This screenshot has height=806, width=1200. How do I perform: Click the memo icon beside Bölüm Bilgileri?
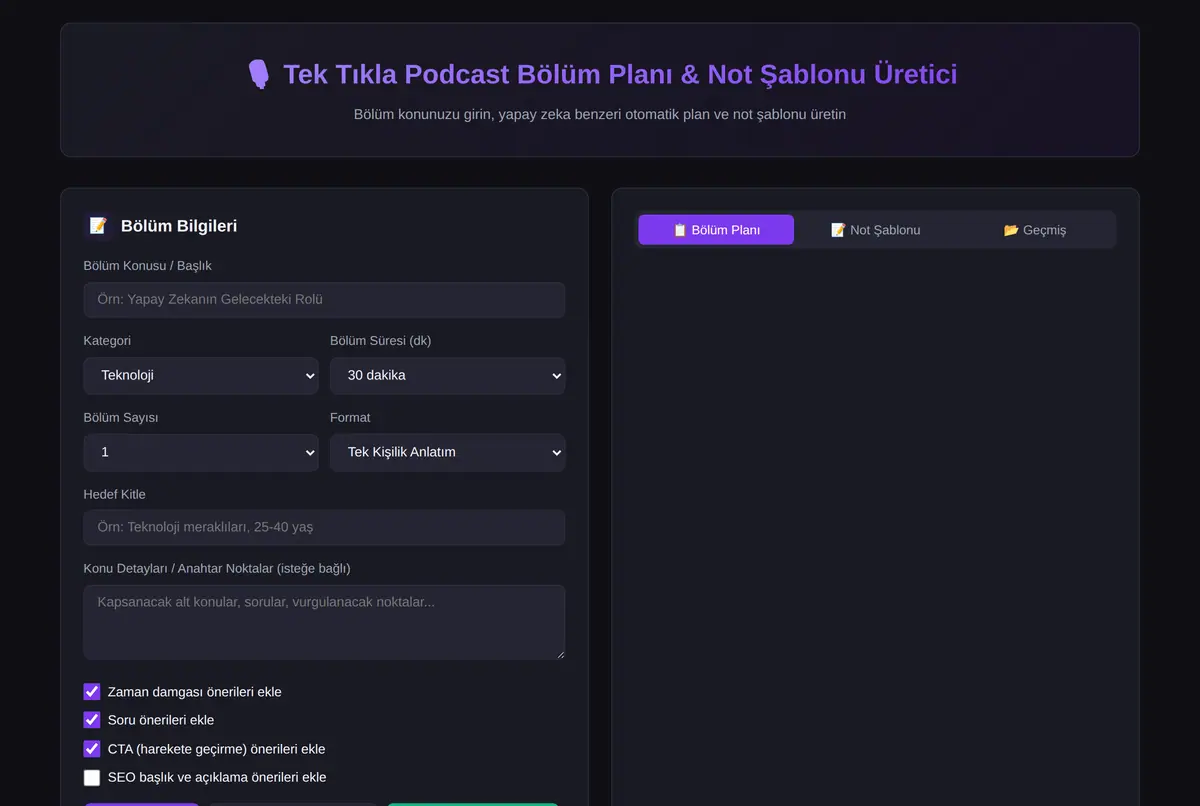click(98, 226)
